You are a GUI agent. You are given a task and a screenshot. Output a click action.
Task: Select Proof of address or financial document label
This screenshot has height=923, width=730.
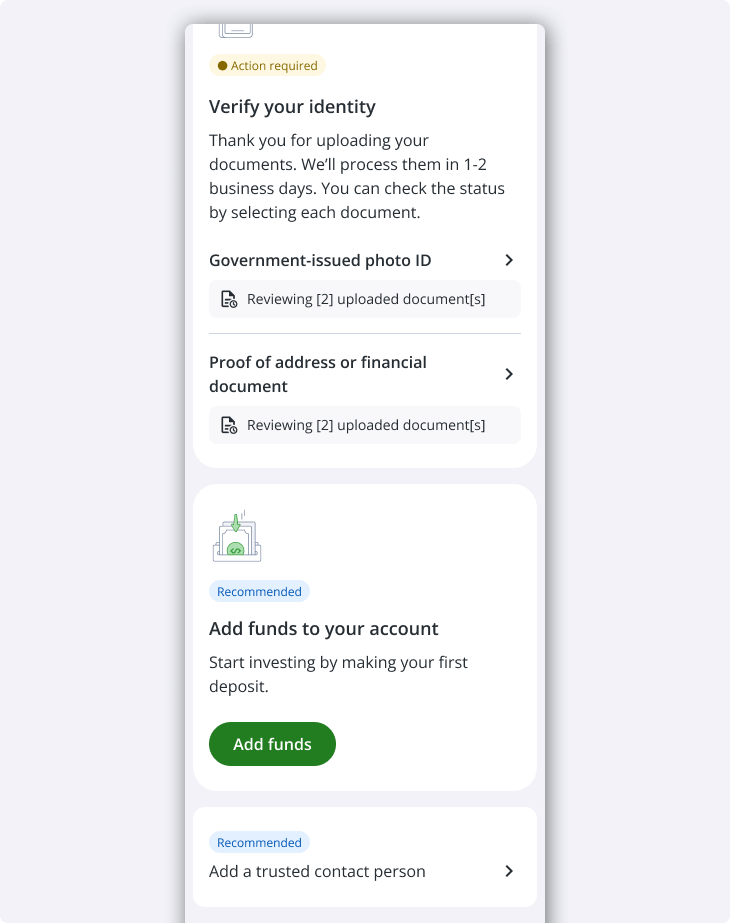[x=318, y=374]
